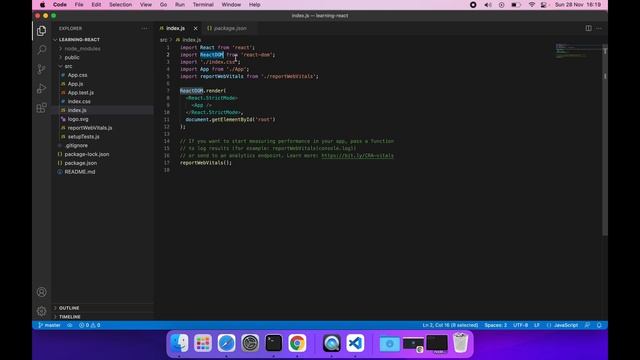
Task: Click the editor vertical scrollbar
Action: click(x=605, y=140)
